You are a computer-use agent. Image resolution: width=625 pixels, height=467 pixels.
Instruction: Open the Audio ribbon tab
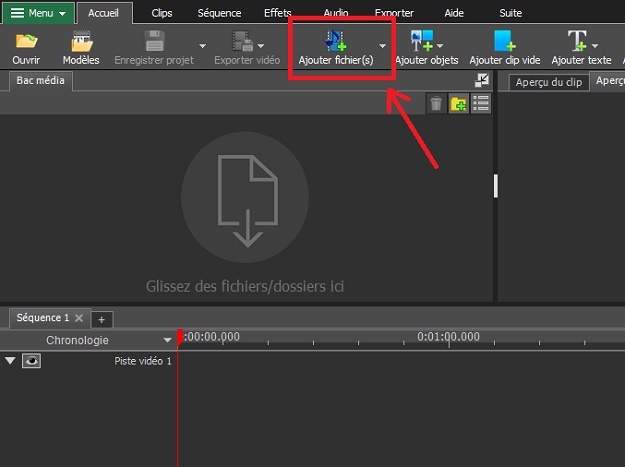[x=336, y=13]
